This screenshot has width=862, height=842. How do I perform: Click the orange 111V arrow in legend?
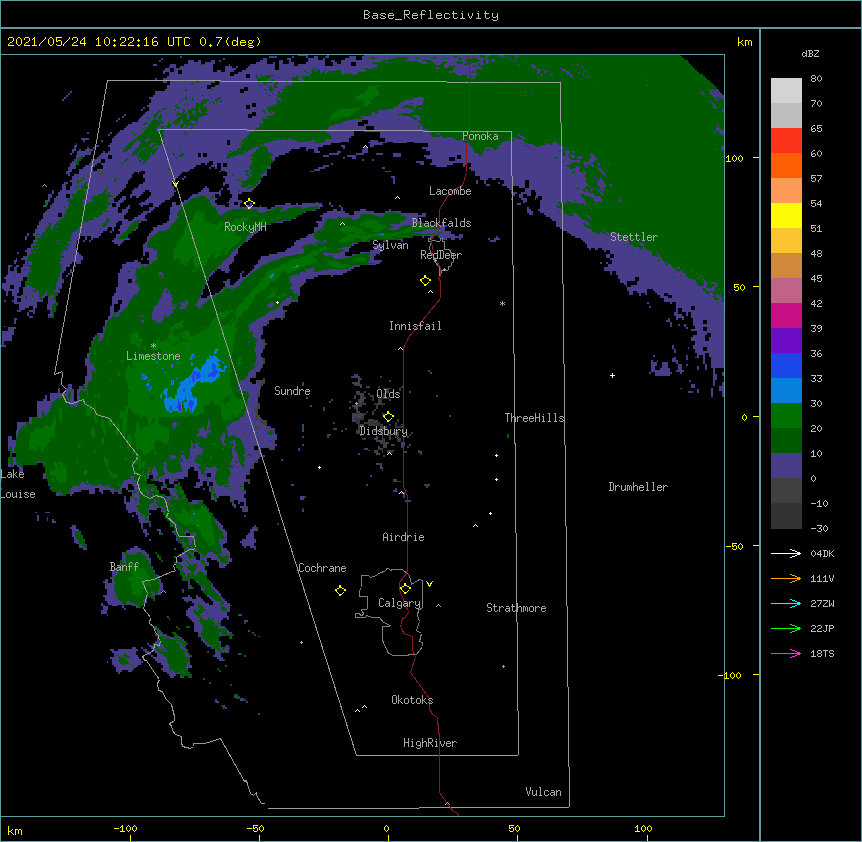[x=786, y=579]
